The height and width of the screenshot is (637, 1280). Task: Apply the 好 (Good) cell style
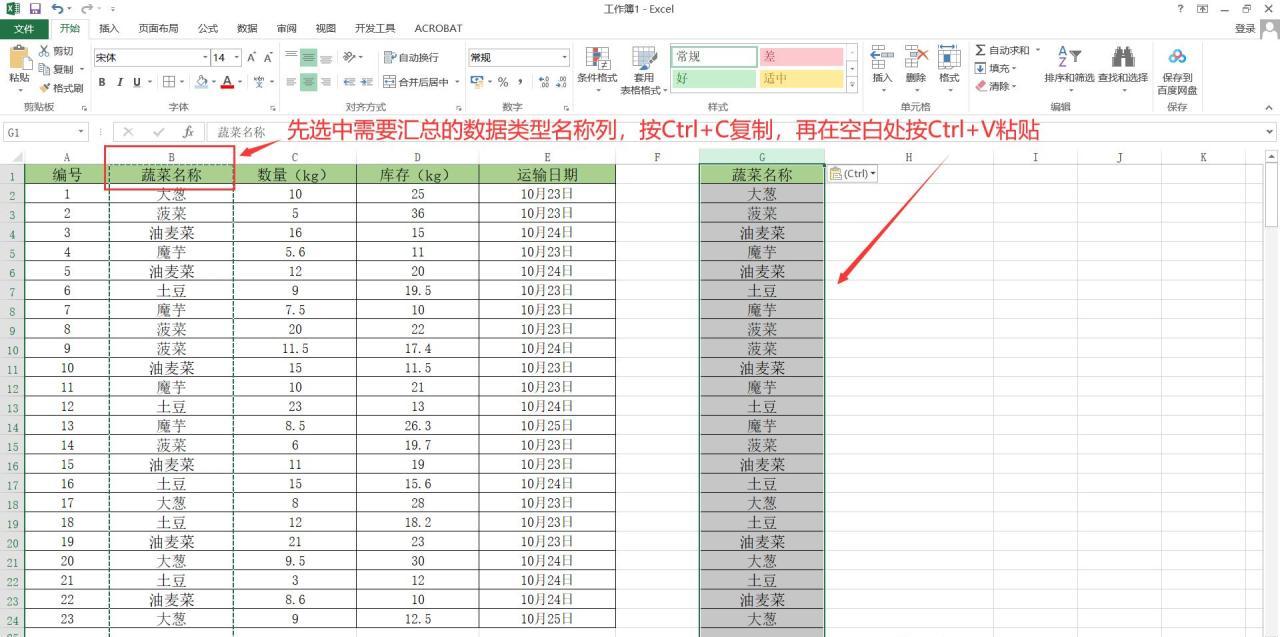point(713,78)
